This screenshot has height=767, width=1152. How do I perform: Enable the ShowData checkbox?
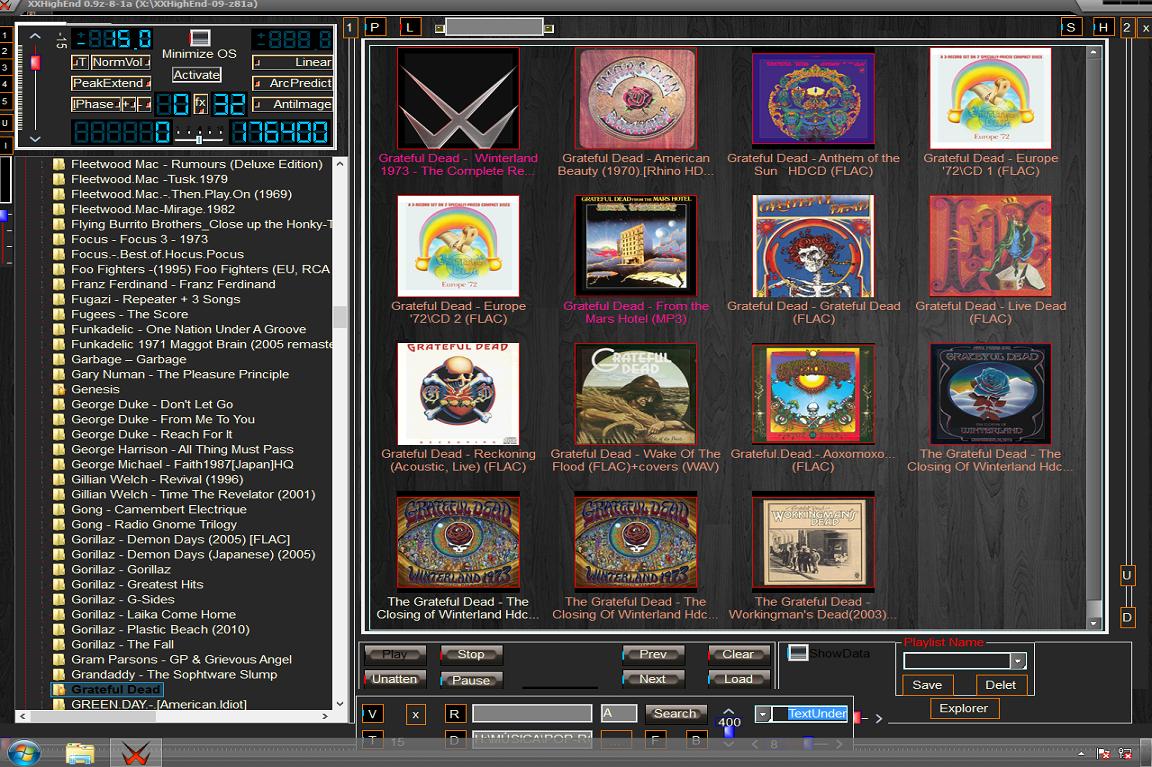click(x=798, y=652)
